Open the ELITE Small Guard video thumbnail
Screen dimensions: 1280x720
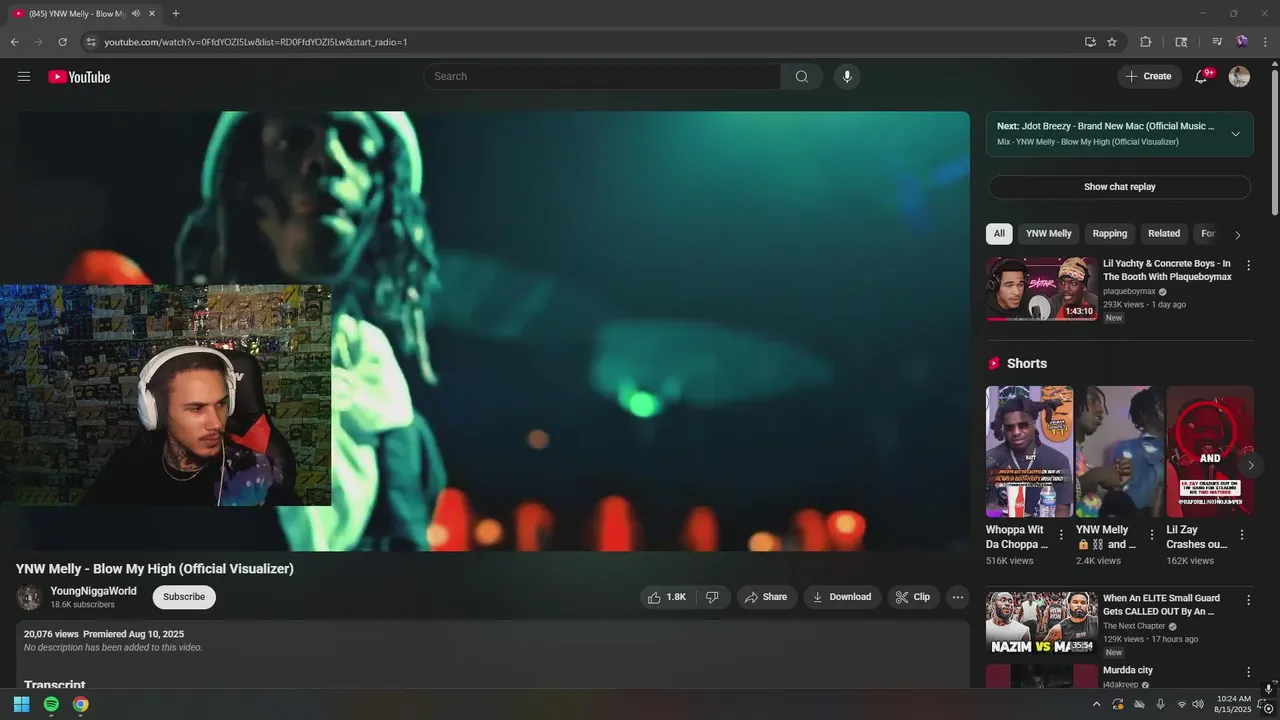click(1041, 624)
